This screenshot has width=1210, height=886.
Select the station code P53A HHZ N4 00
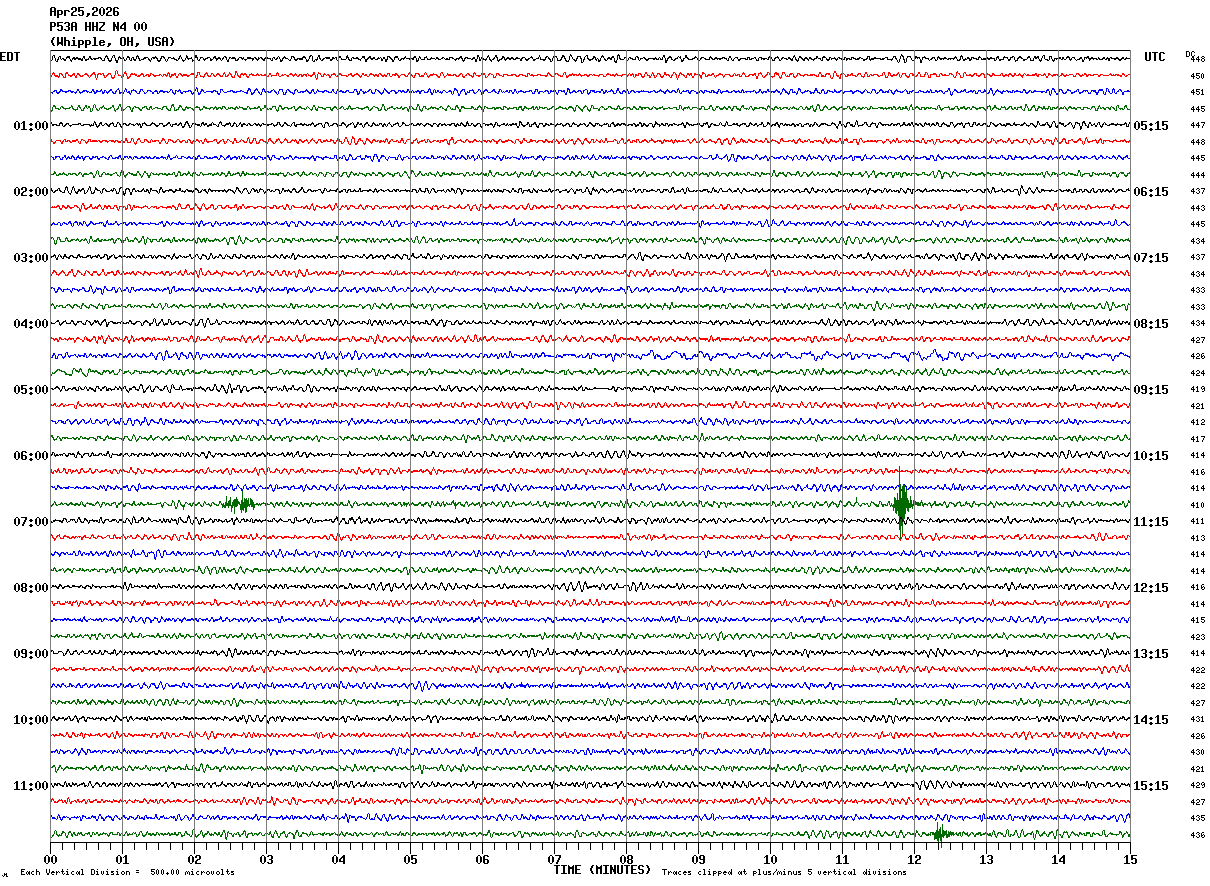(98, 27)
